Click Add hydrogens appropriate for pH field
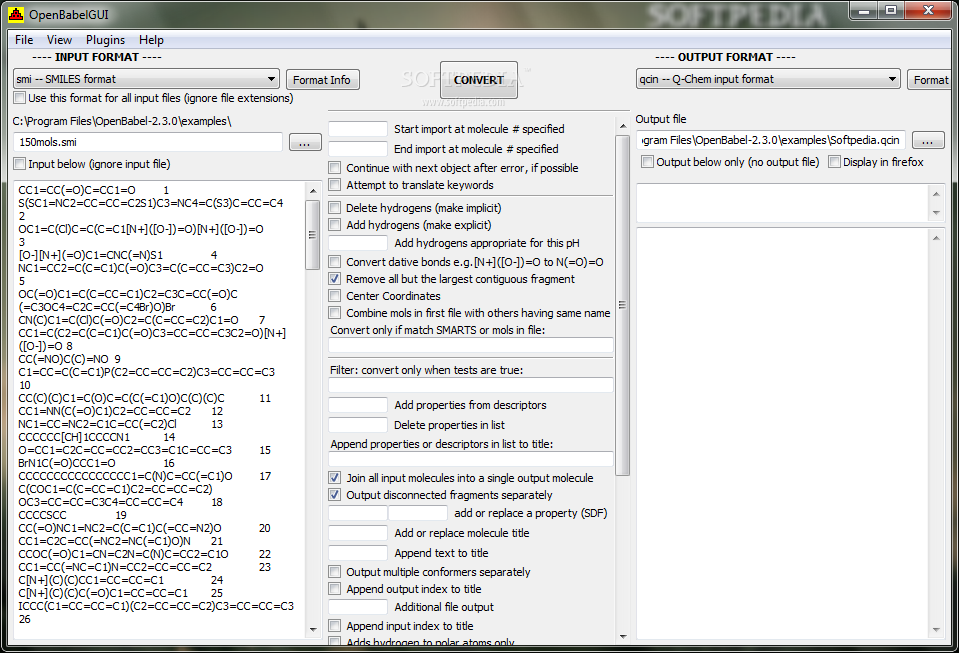The width and height of the screenshot is (959, 653). click(358, 243)
